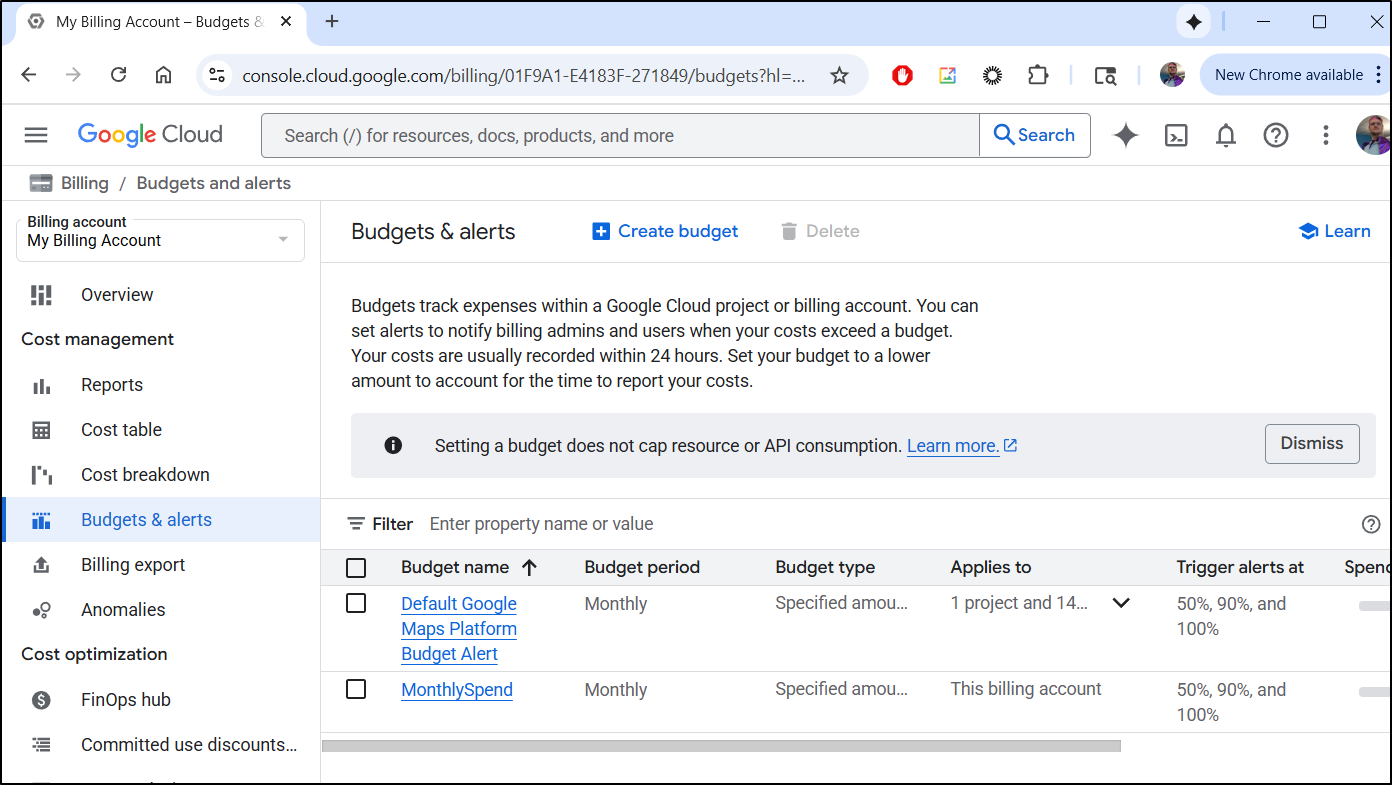Activate Cloud Shell terminal icon
Image resolution: width=1392 pixels, height=785 pixels.
[1176, 135]
